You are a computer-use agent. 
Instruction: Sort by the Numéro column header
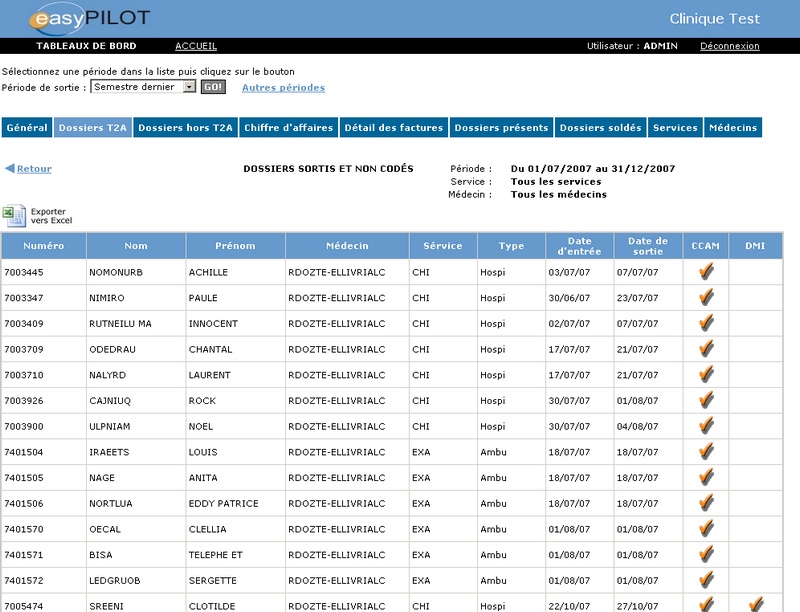click(44, 246)
